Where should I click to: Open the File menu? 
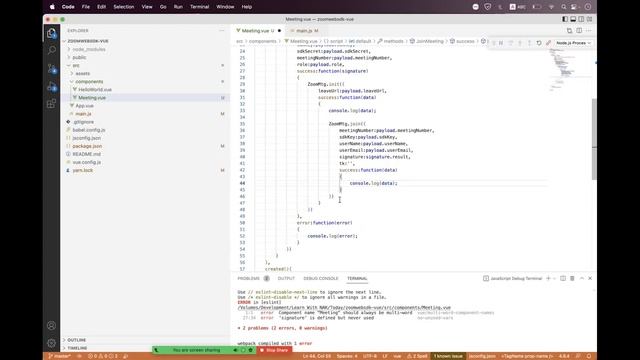tap(86, 7)
